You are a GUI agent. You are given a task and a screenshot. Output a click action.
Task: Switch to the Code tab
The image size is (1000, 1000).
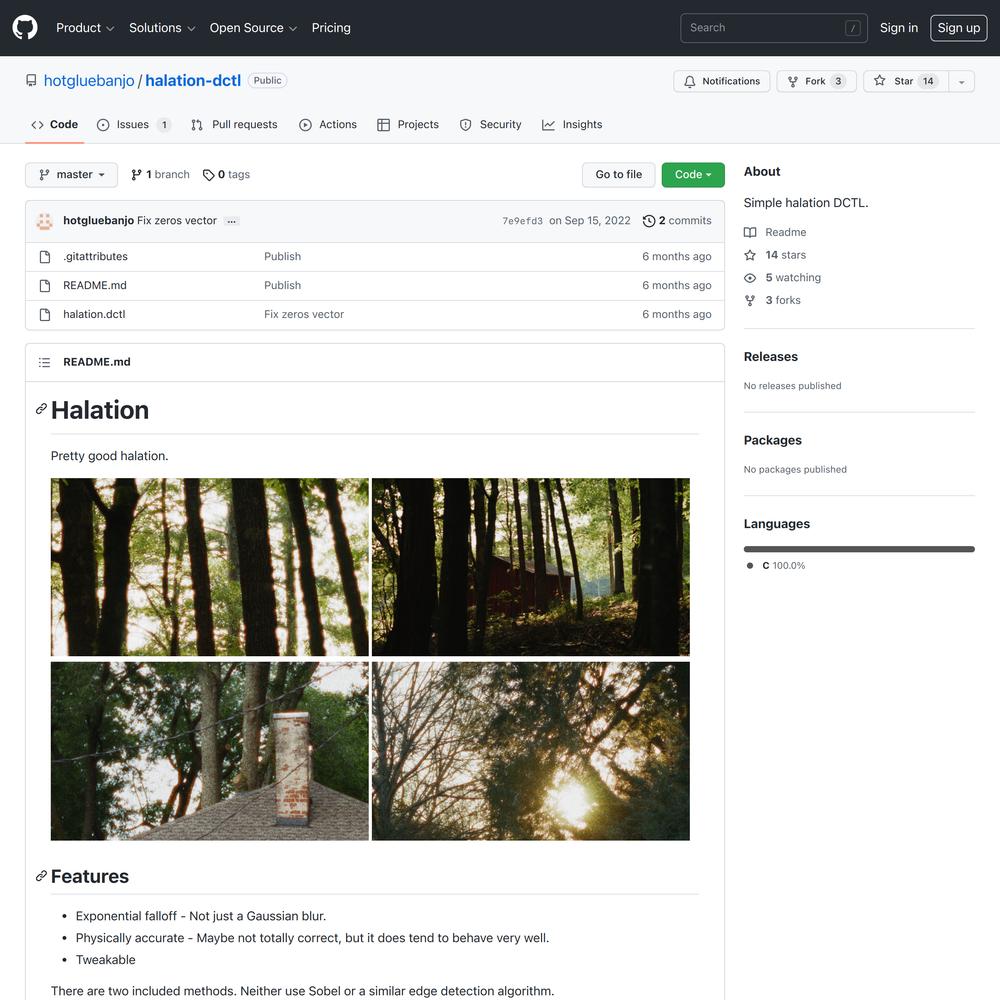[55, 125]
